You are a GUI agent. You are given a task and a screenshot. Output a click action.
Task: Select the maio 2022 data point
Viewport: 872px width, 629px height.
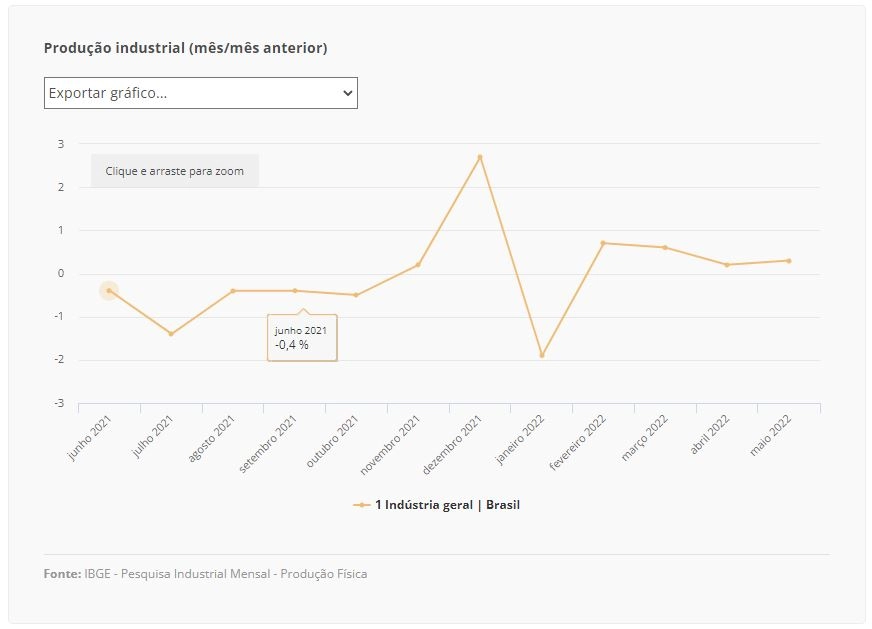click(x=789, y=260)
